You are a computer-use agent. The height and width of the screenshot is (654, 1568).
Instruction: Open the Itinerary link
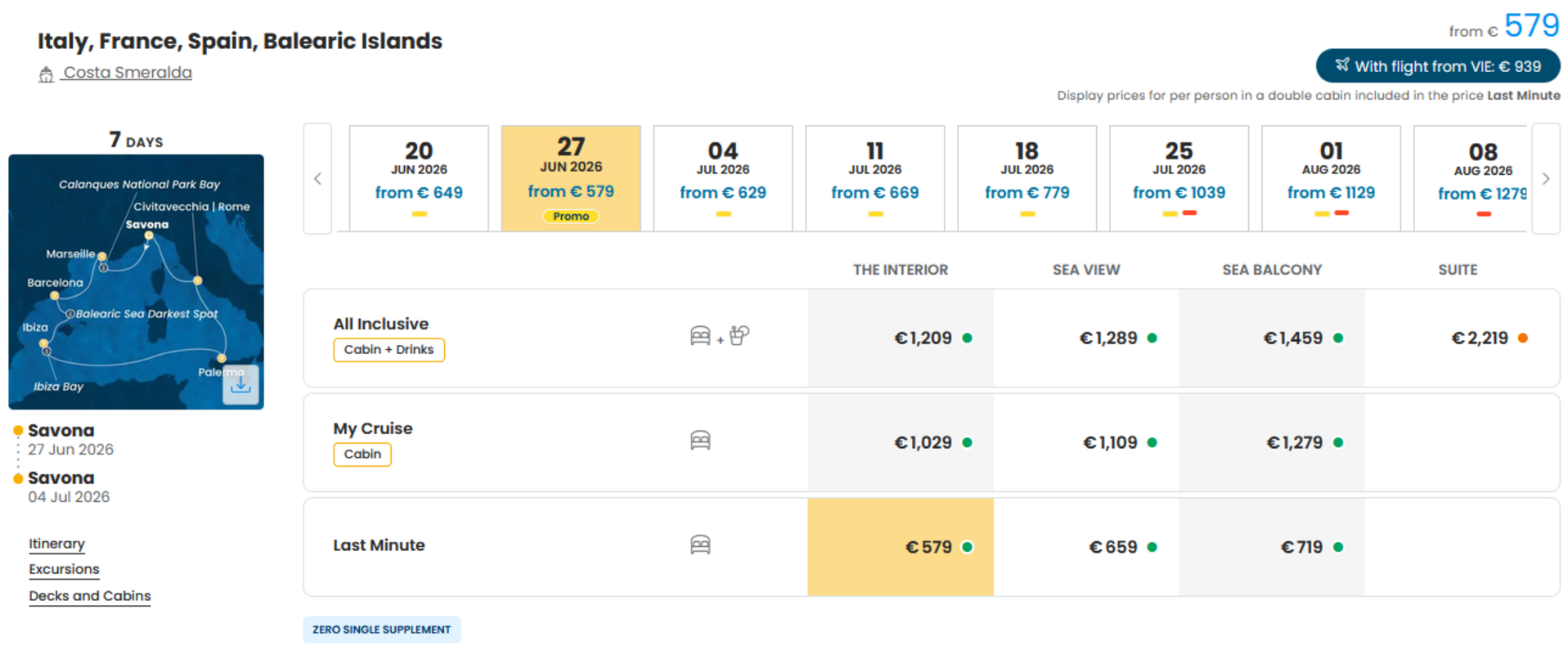(57, 544)
